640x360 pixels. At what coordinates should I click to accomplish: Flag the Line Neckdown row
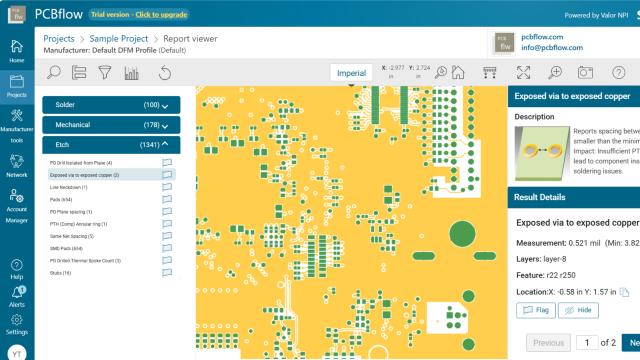[x=167, y=187]
